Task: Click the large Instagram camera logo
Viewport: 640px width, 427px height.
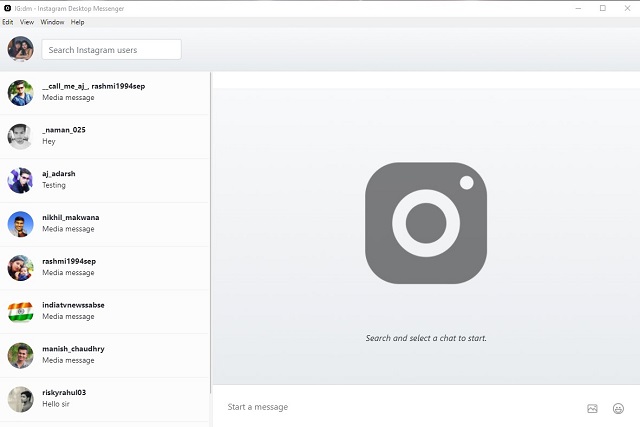Action: 426,222
